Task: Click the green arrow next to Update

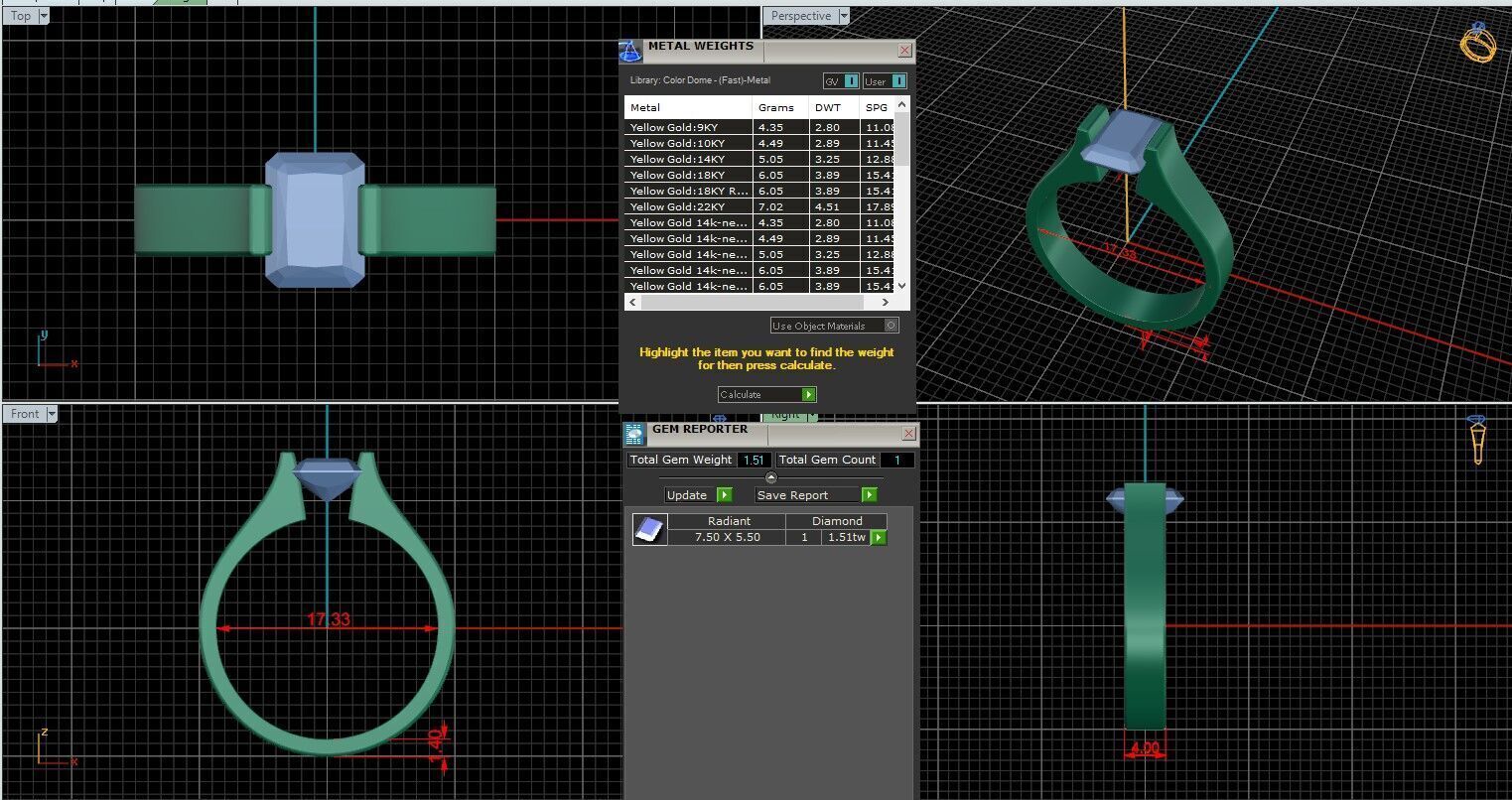Action: point(725,494)
